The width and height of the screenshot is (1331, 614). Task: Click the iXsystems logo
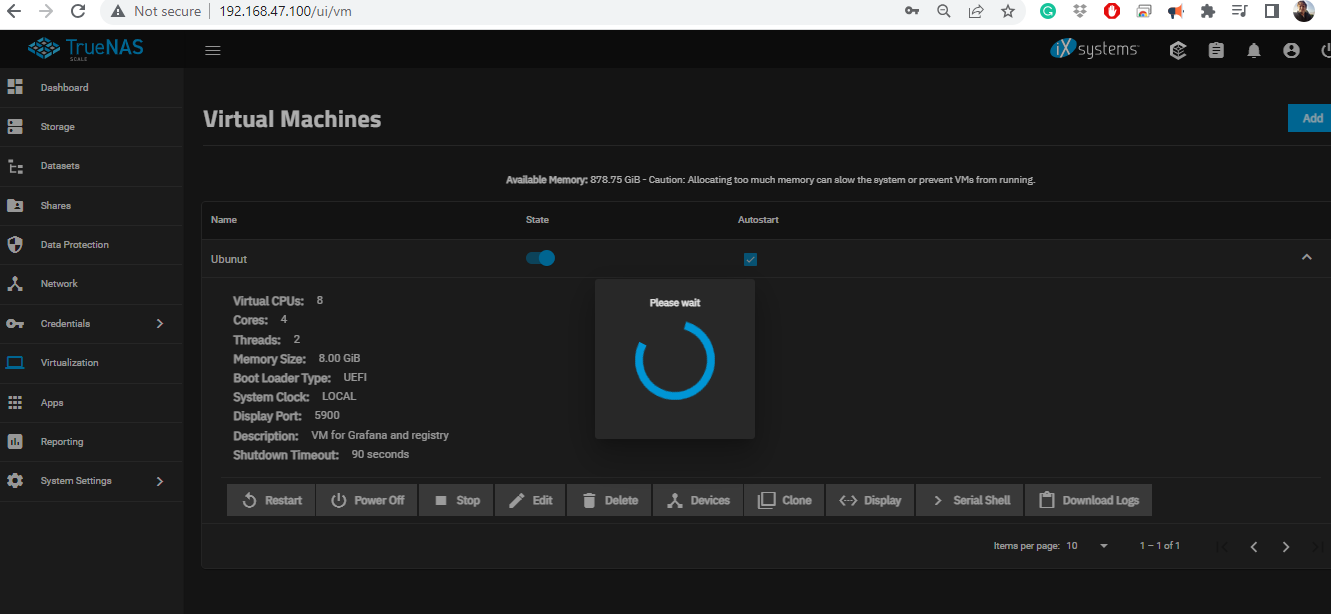click(1094, 49)
